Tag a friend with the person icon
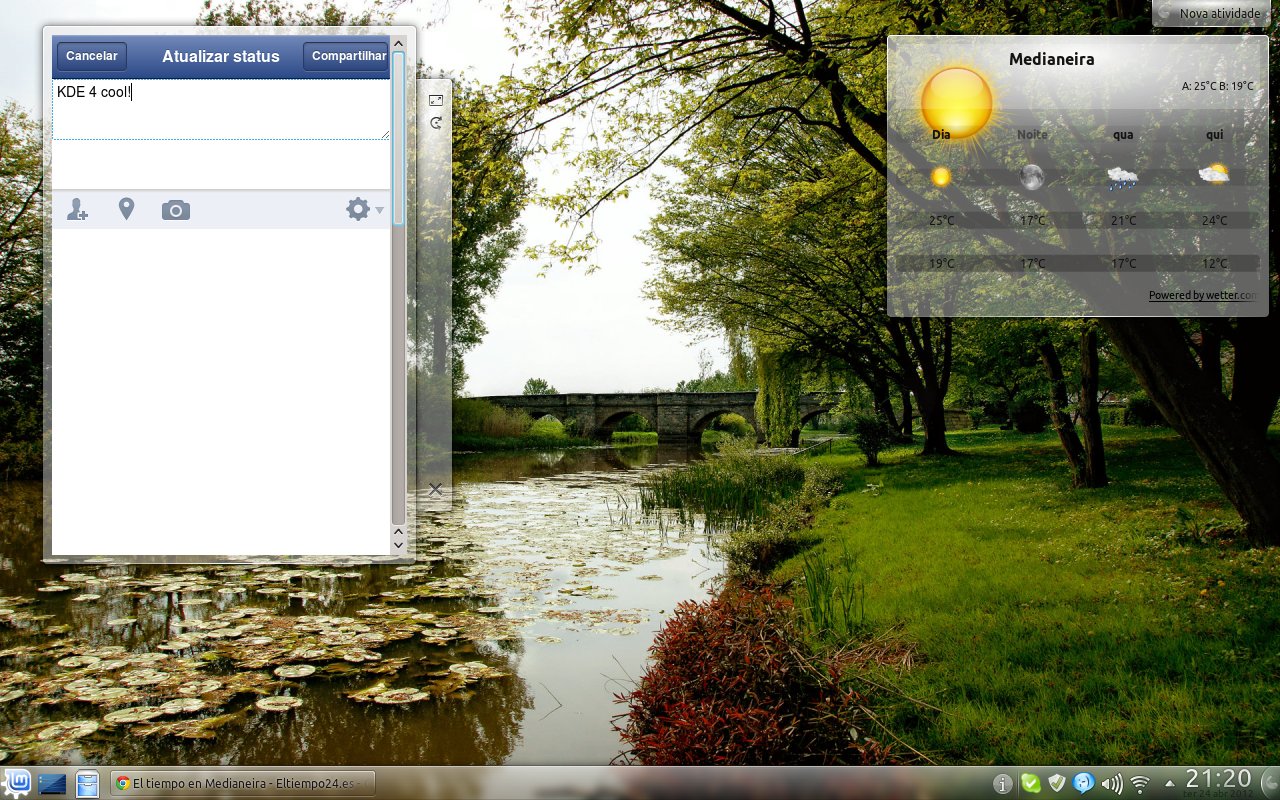Viewport: 1280px width, 800px height. 77,210
